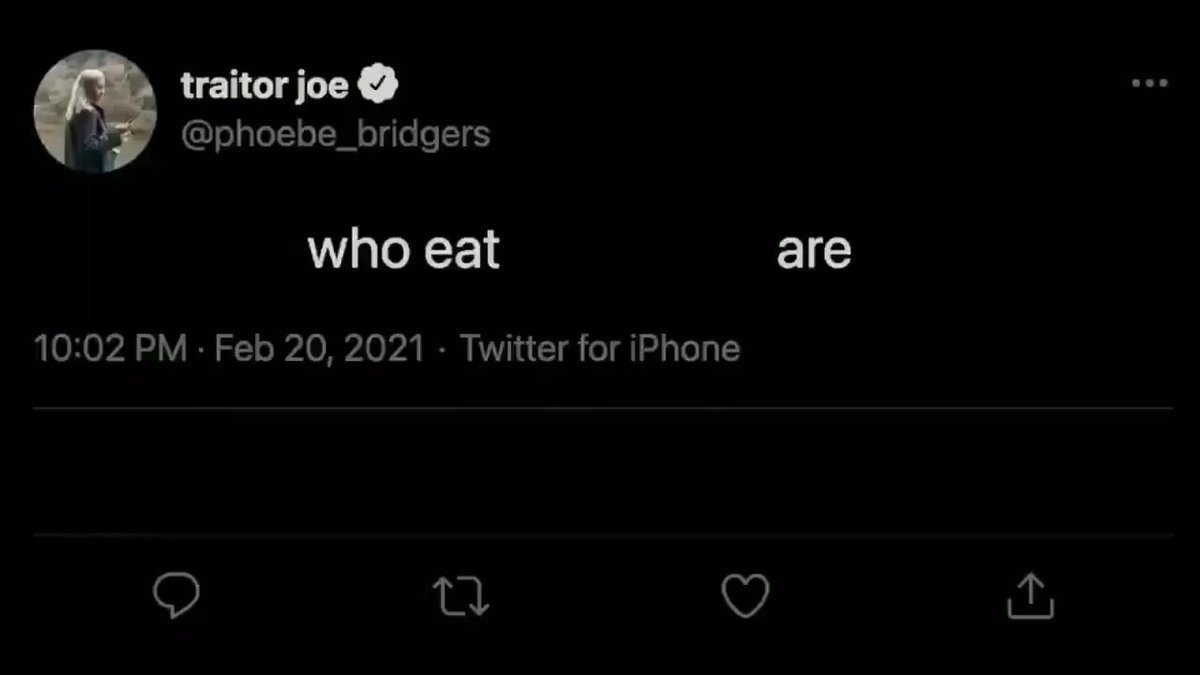Open the share tweet upload icon
This screenshot has height=675, width=1200.
click(x=1030, y=596)
